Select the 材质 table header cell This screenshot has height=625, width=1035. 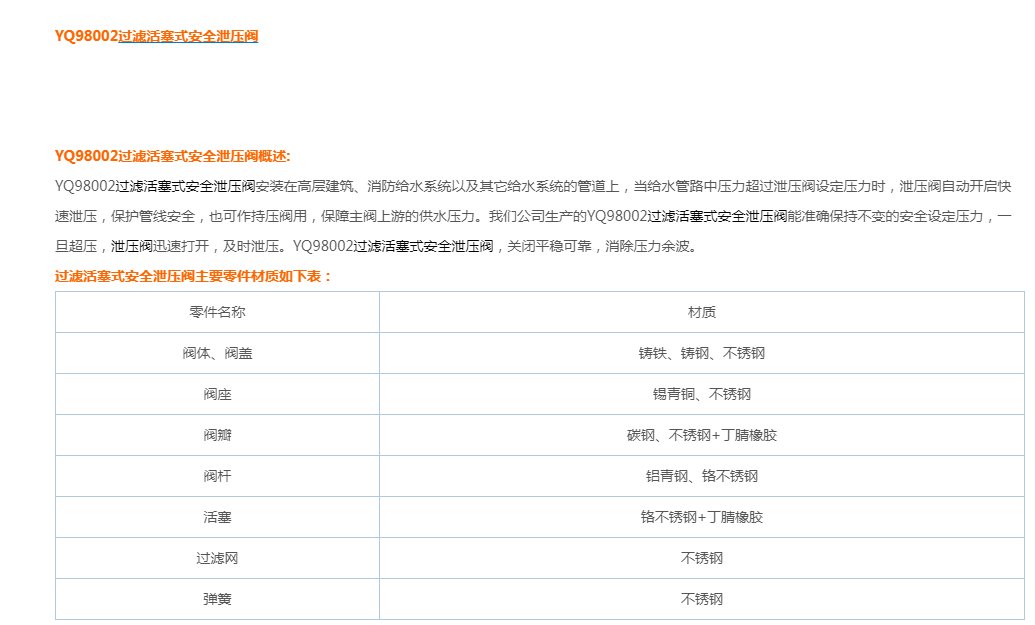coord(701,312)
